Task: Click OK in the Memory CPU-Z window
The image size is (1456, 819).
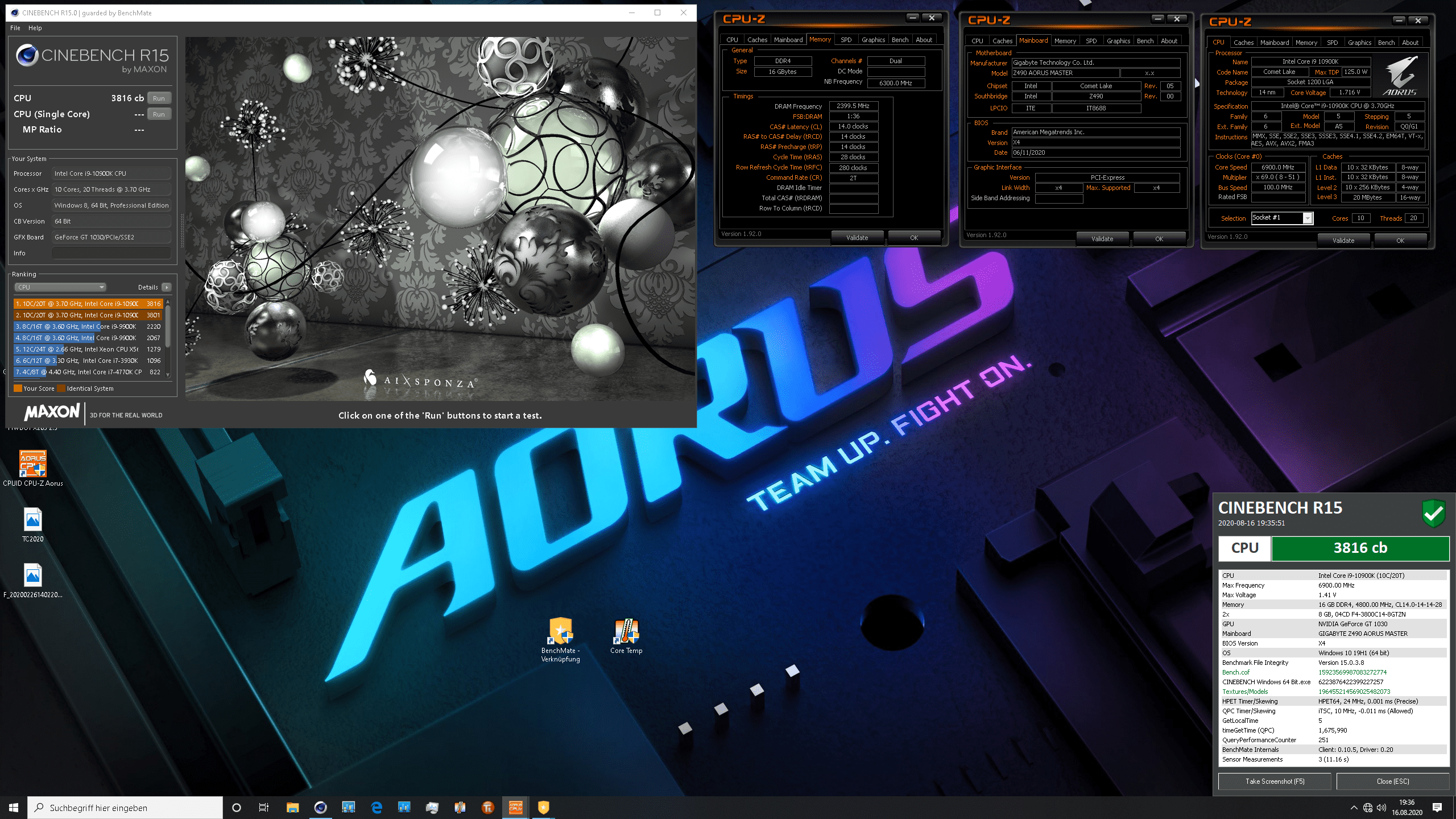Action: tap(914, 238)
